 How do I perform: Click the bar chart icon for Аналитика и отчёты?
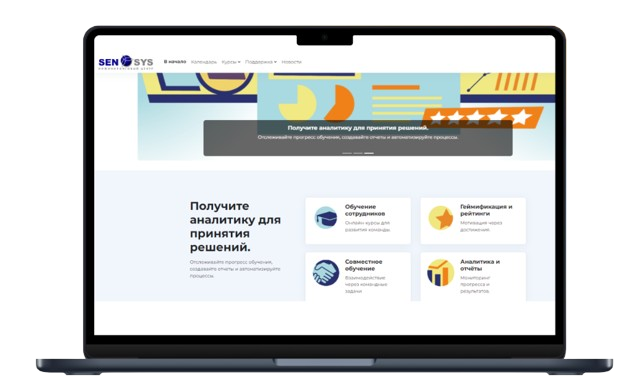click(x=441, y=273)
